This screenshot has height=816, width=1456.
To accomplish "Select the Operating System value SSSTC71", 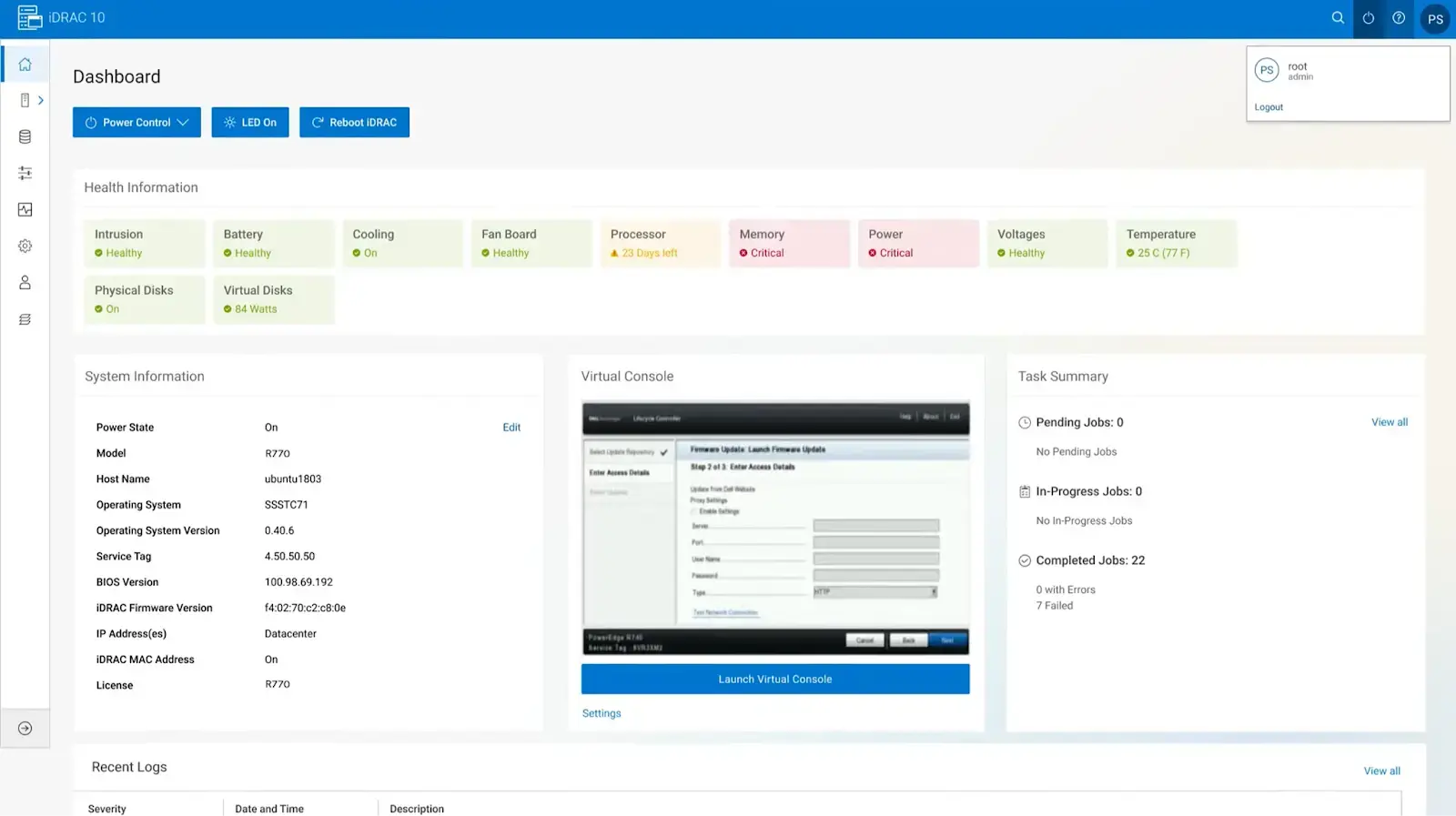I will pos(286,505).
